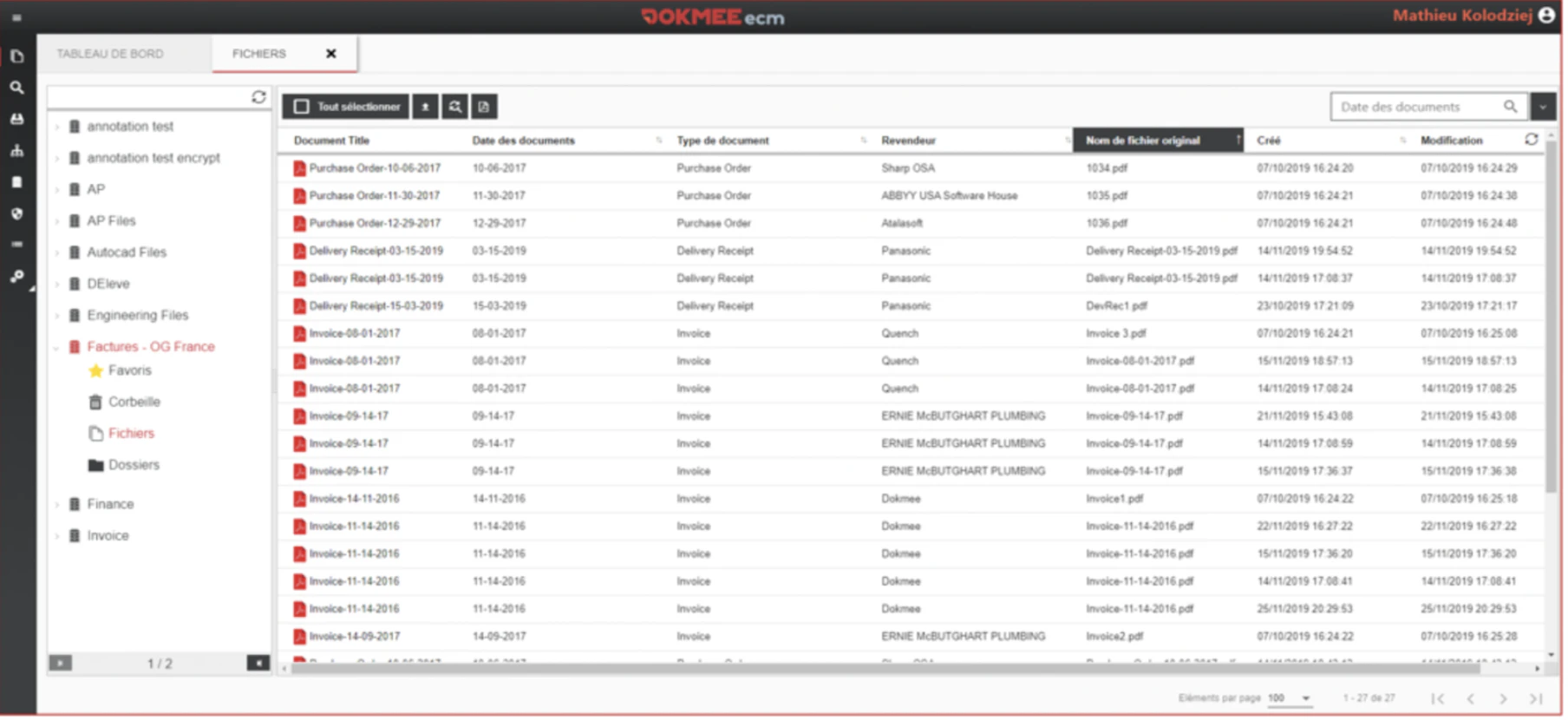Open the Fichiers node in tree
The height and width of the screenshot is (720, 1568).
click(x=131, y=434)
